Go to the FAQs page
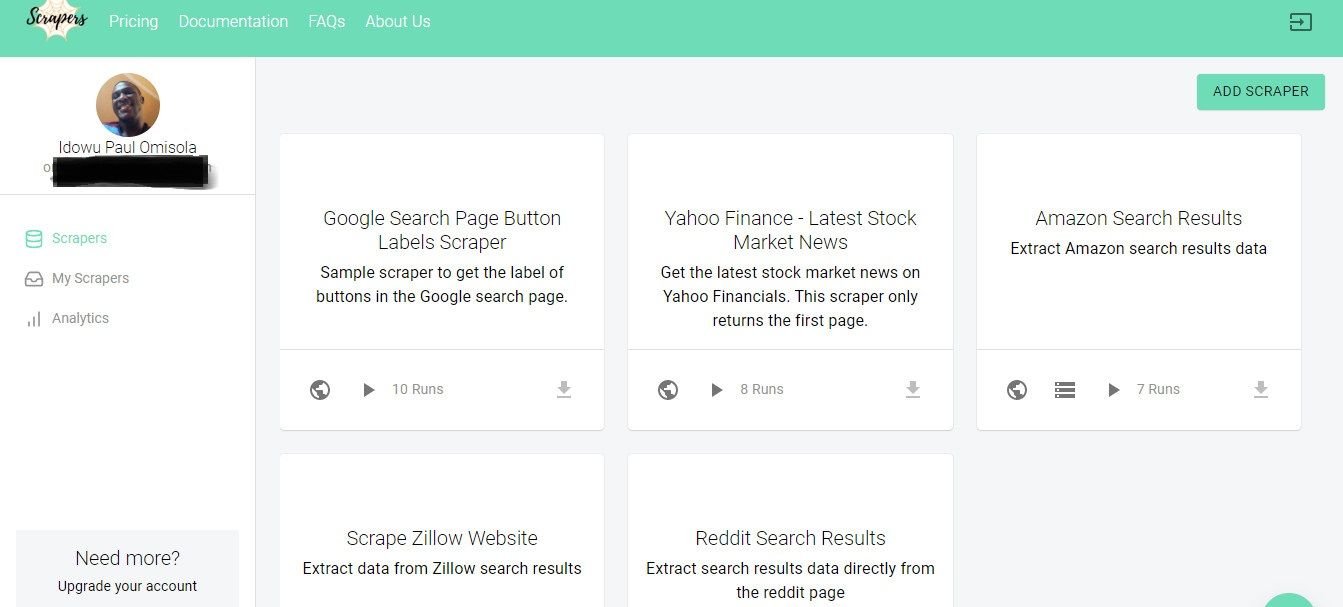Screen dimensions: 1343x607 326,22
